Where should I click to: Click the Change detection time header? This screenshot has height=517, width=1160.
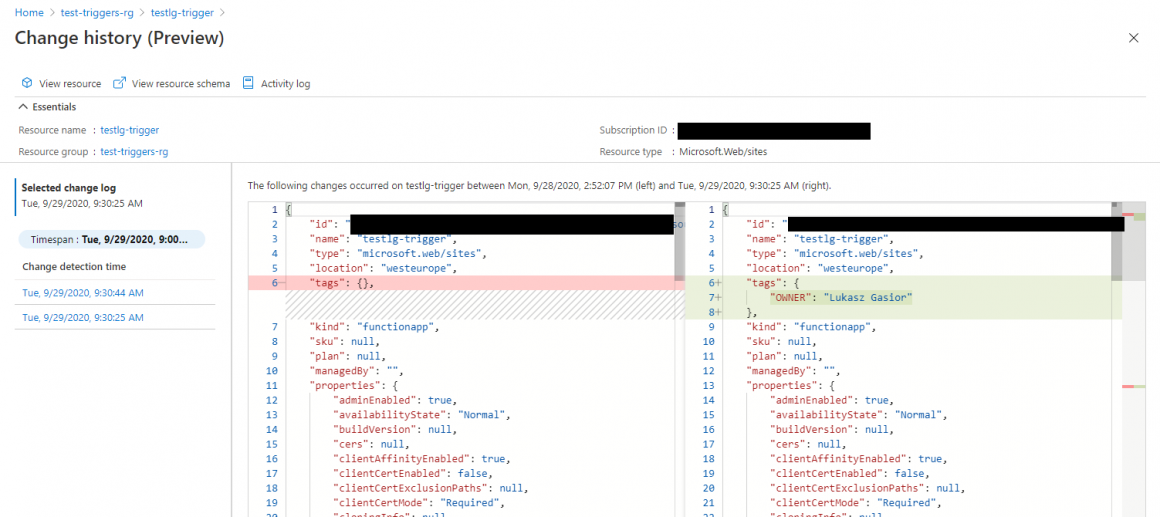74,266
